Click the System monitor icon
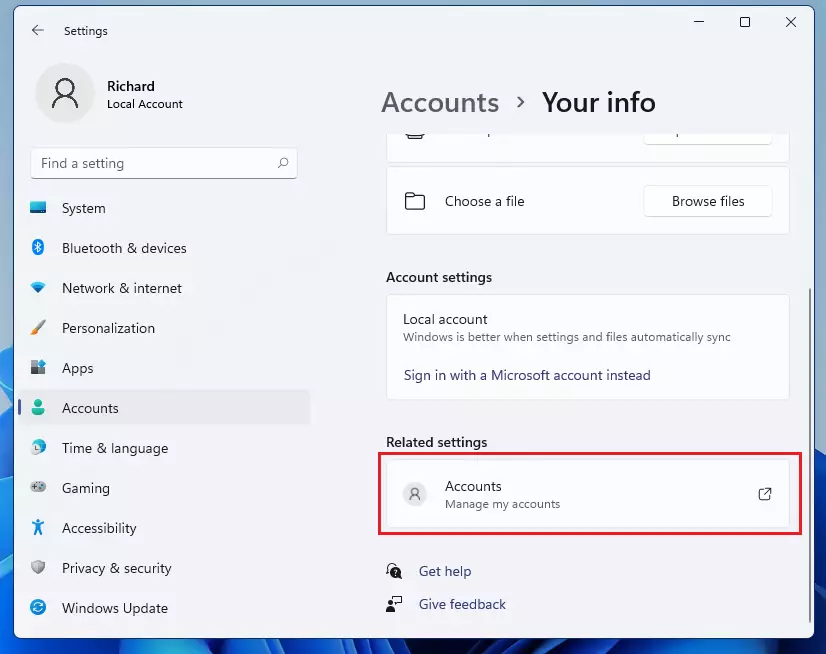 point(38,208)
